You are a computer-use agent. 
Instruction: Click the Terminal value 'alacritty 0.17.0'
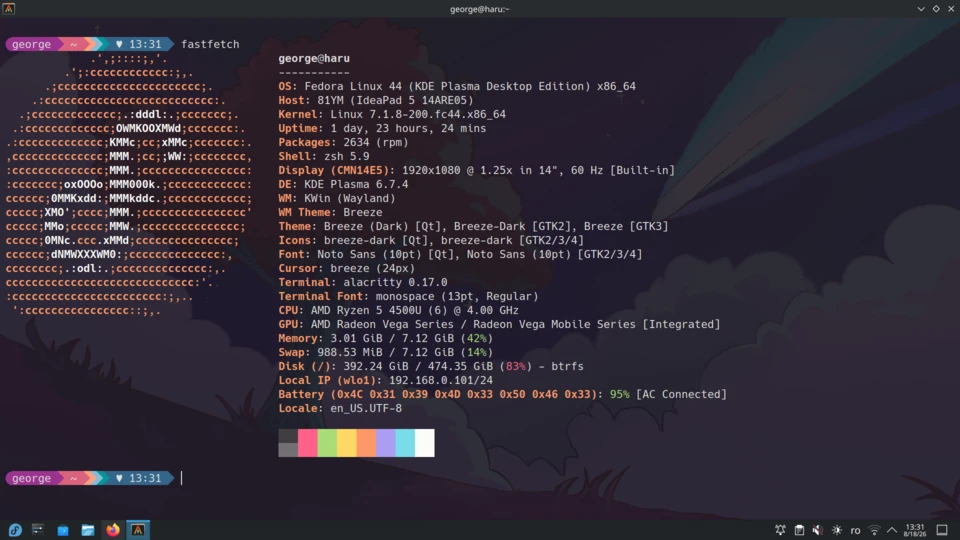click(395, 282)
